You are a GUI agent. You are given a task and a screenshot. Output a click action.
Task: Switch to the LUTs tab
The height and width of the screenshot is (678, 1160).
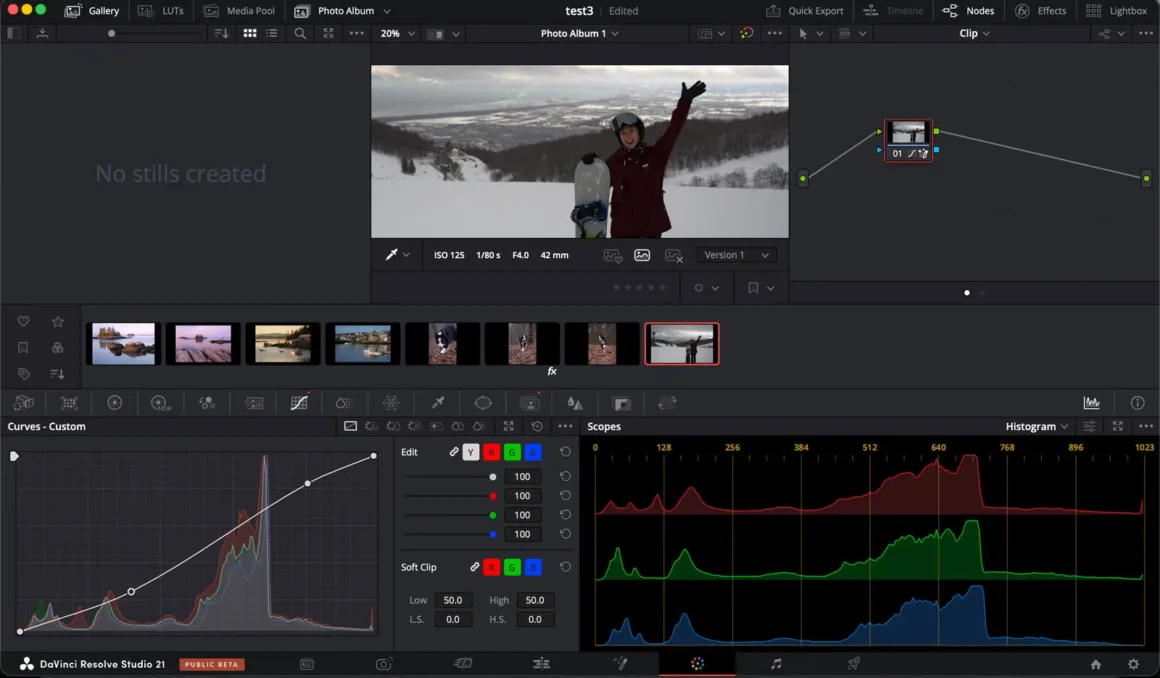click(163, 11)
